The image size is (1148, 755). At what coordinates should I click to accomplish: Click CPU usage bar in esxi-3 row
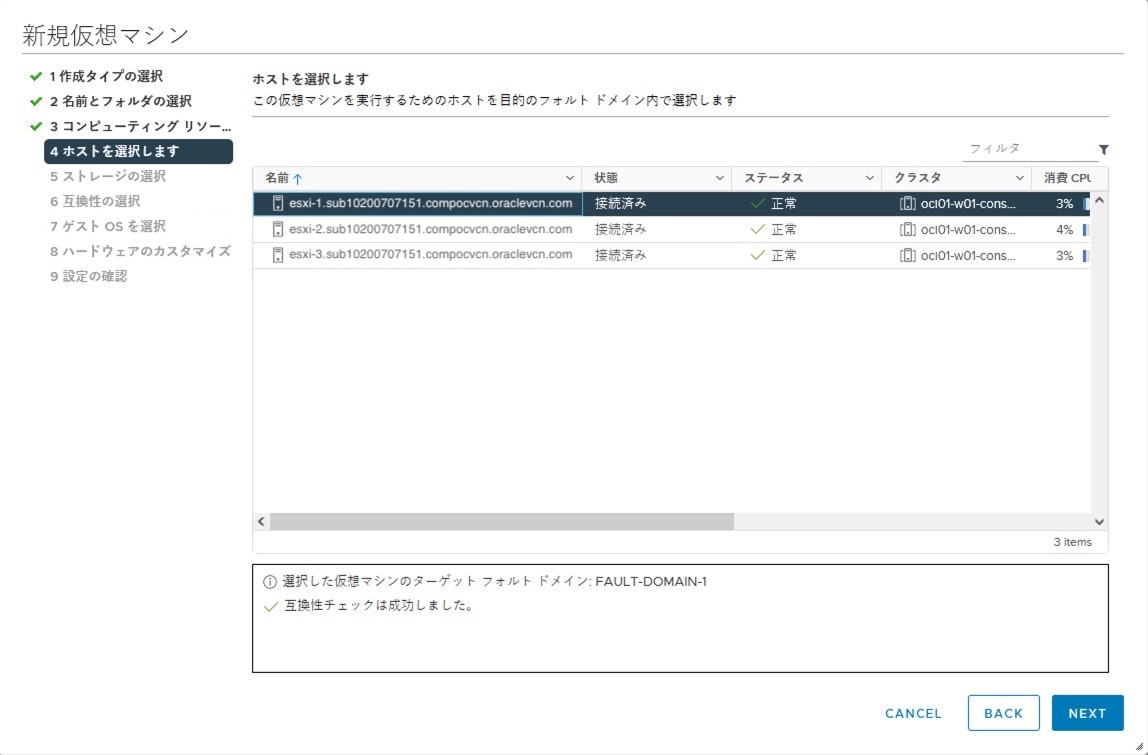click(1086, 255)
